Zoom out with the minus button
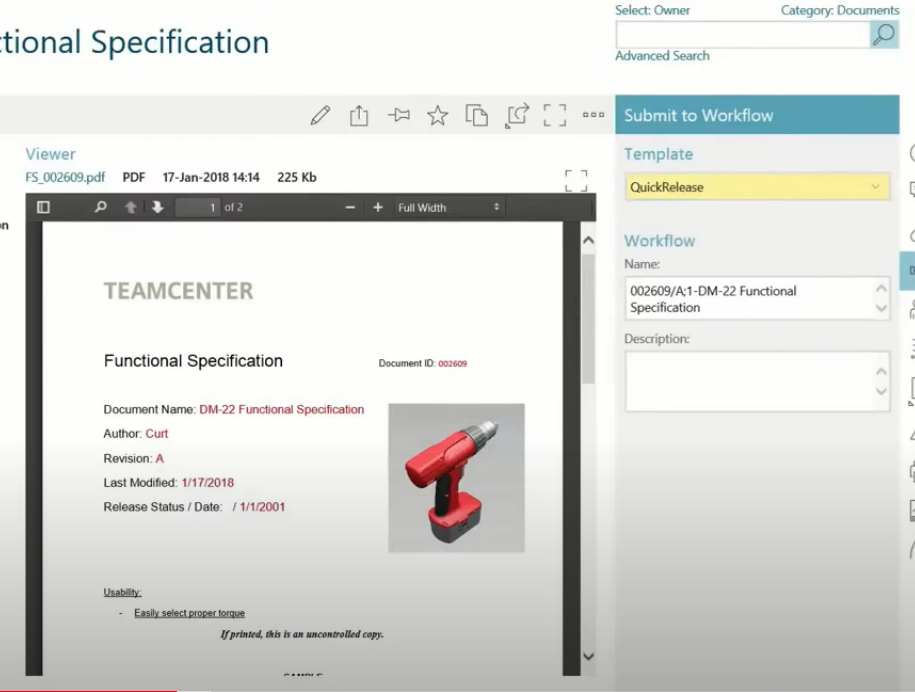The image size is (915, 692). point(350,207)
